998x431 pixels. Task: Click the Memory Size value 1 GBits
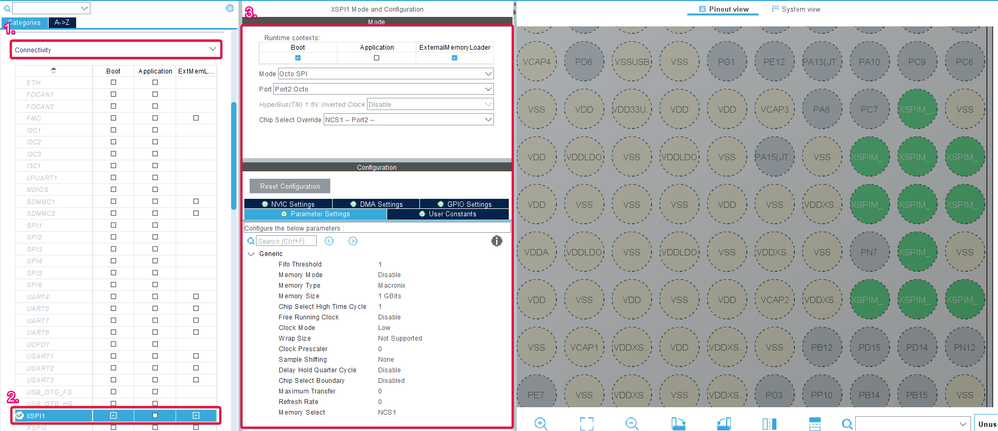click(x=390, y=296)
